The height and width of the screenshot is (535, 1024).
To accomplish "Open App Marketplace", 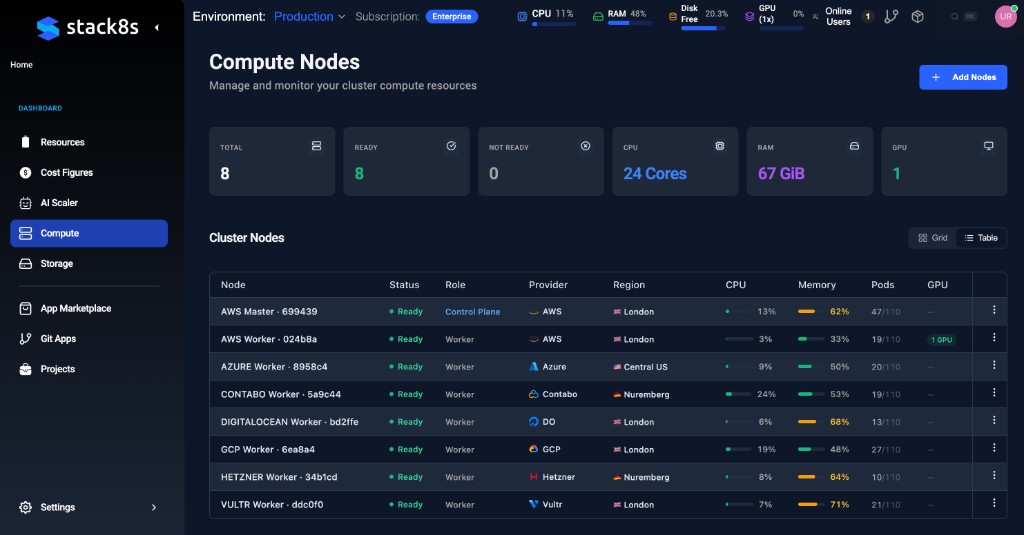I will 89,308.
